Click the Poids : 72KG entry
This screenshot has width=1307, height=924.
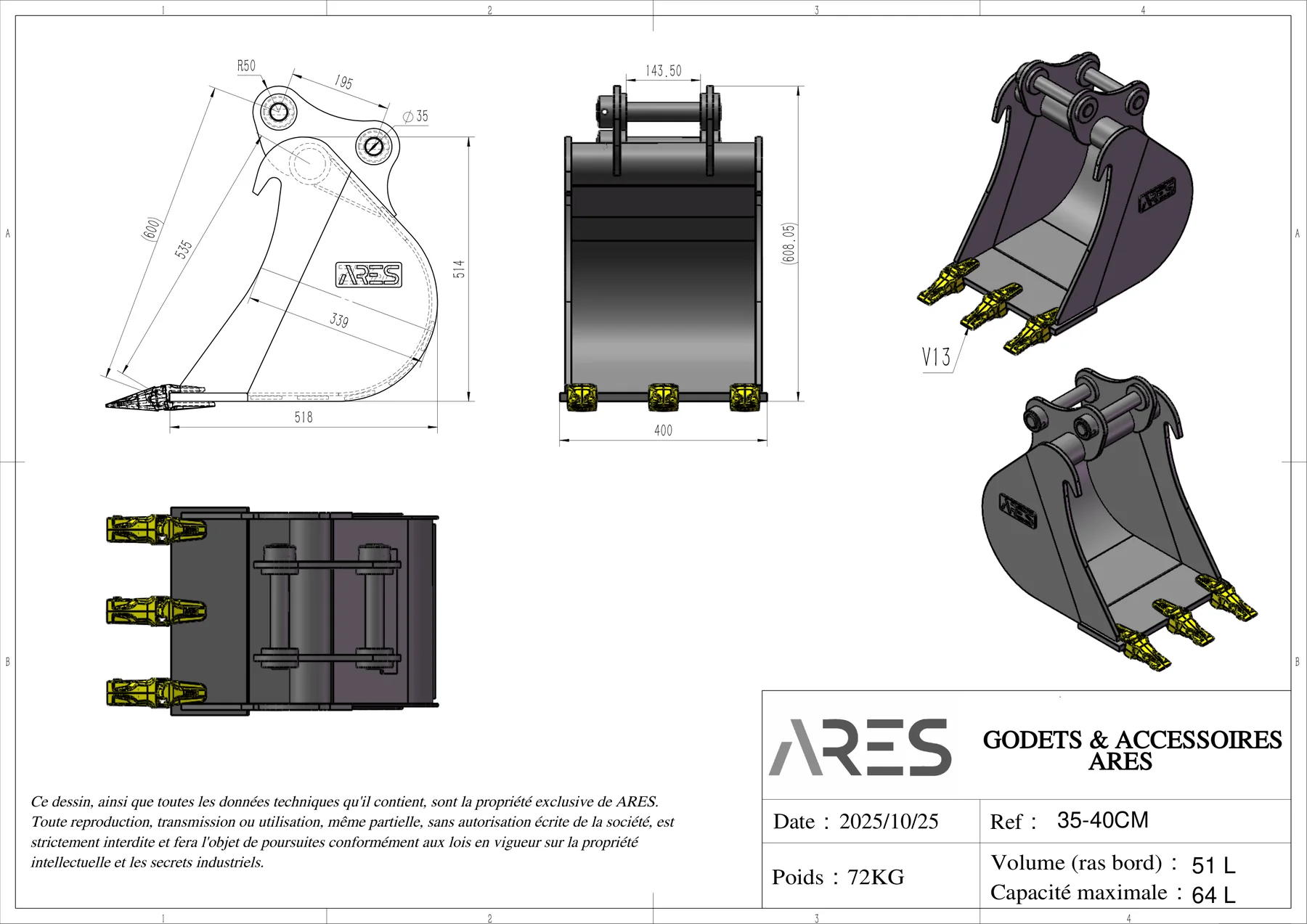pos(838,878)
